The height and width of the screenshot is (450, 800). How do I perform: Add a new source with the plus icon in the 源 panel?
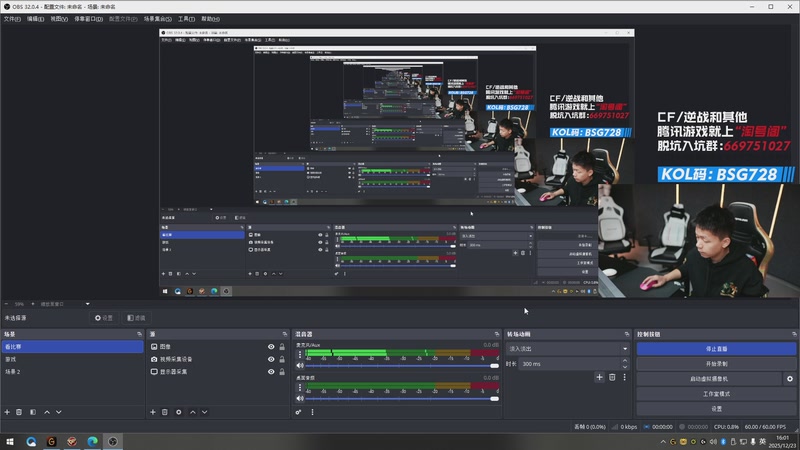click(x=153, y=412)
